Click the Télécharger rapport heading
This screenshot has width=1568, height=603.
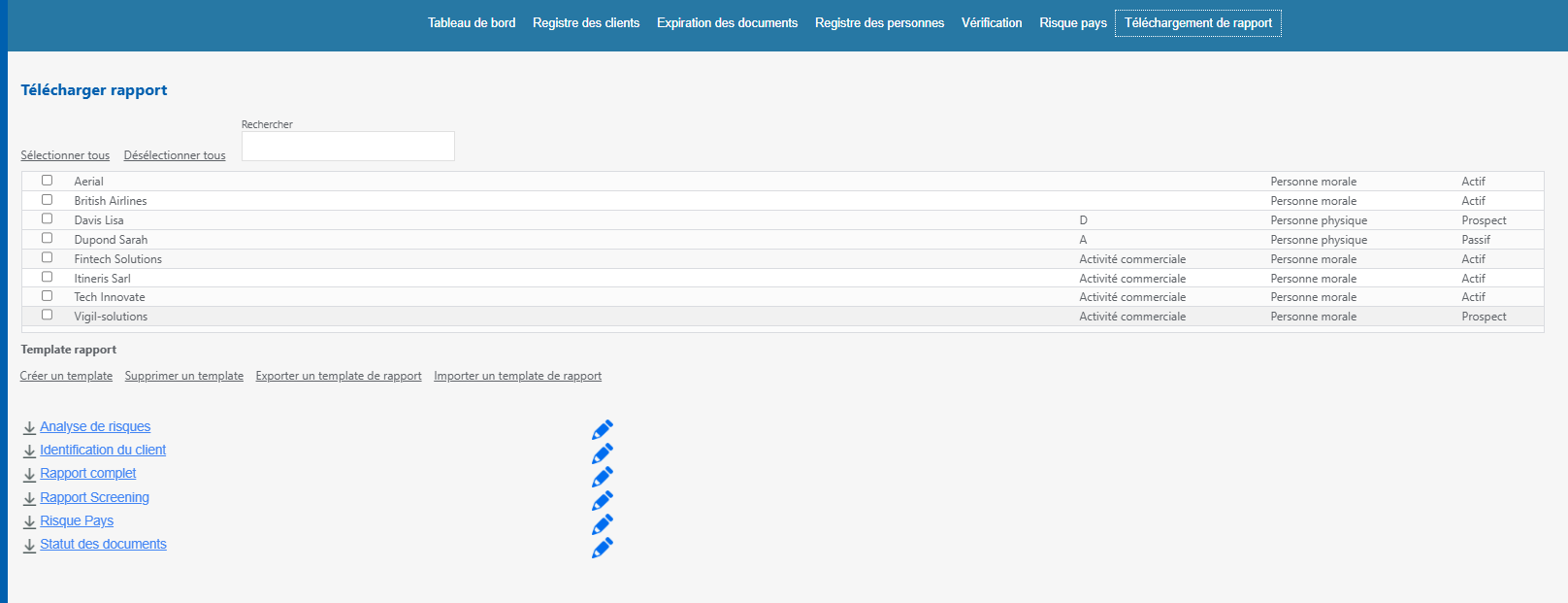(94, 90)
